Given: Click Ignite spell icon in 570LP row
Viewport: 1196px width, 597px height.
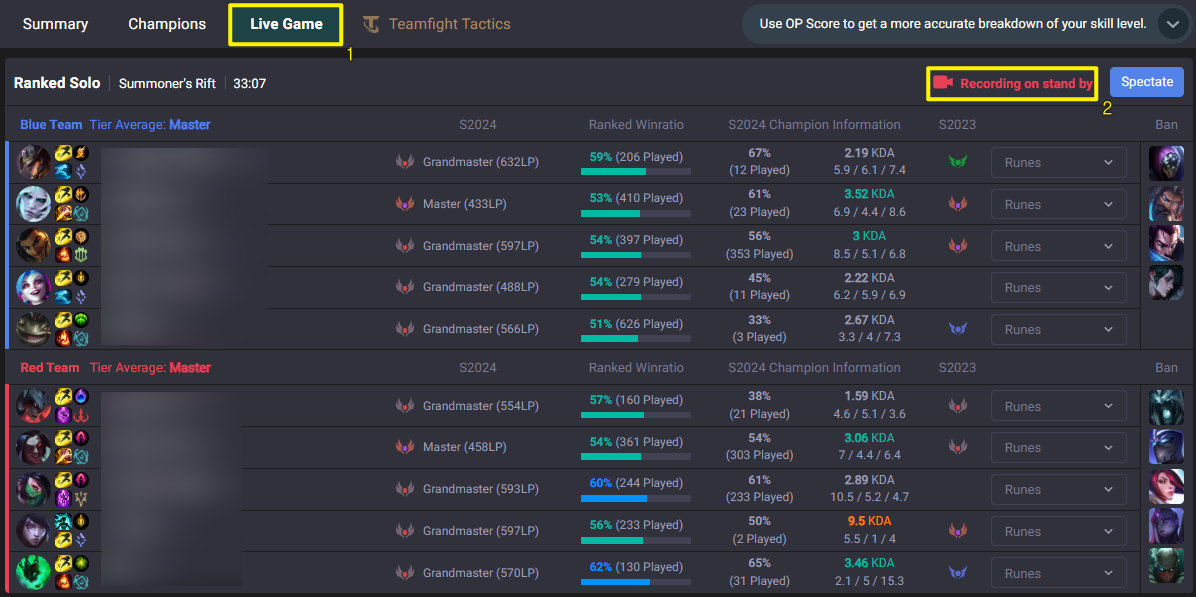Looking at the screenshot, I should click(x=63, y=582).
